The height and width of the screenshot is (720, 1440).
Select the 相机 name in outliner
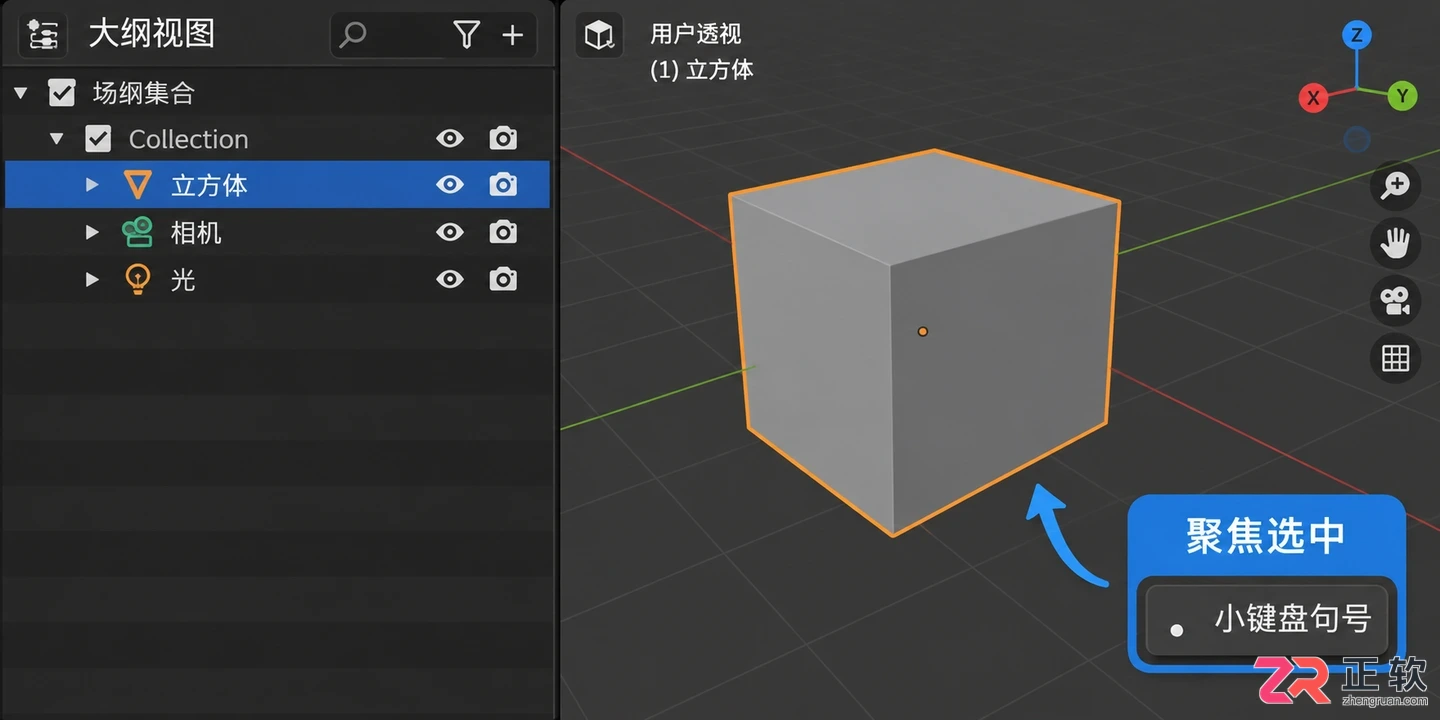tap(196, 232)
